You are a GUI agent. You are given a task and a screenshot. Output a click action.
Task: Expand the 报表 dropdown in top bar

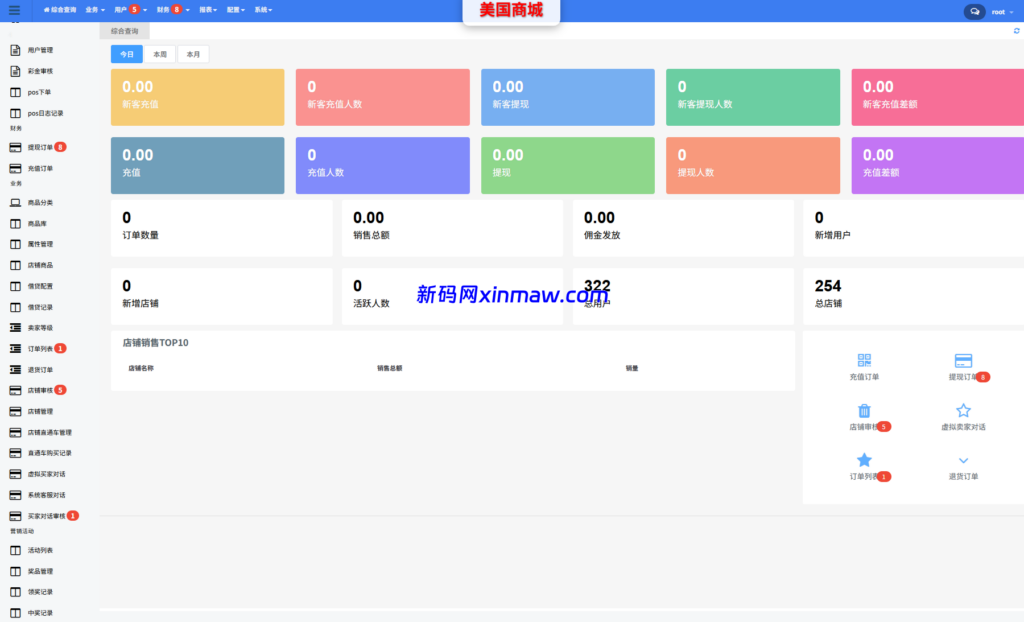(208, 10)
